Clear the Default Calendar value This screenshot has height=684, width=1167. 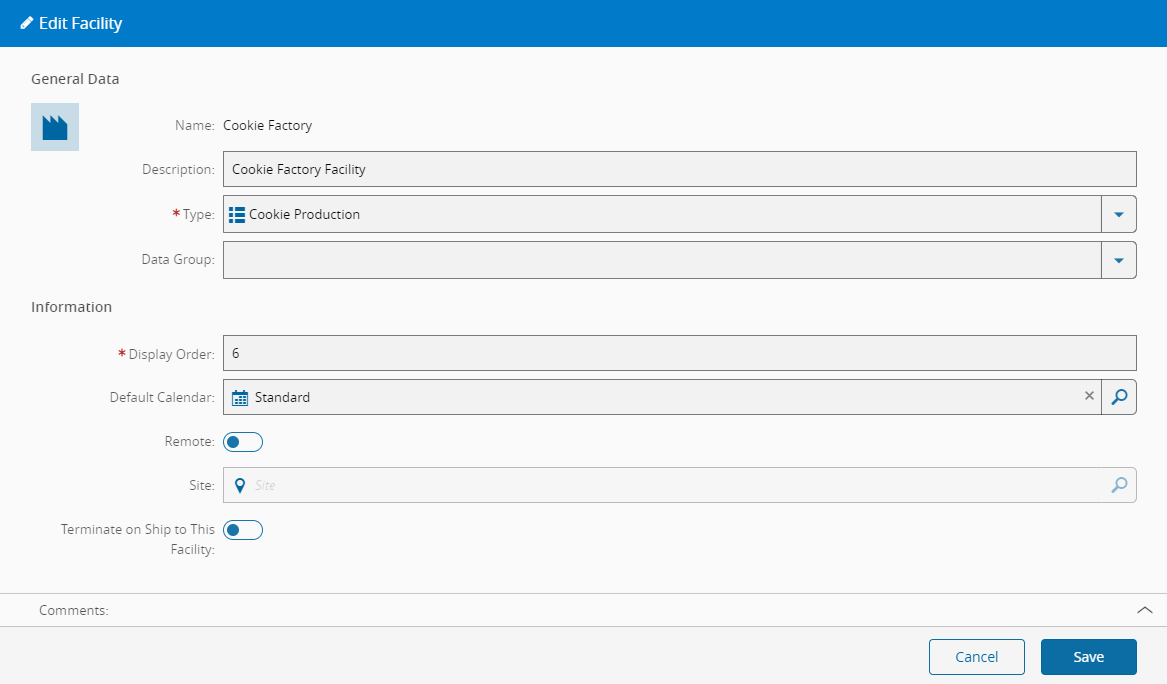click(1089, 397)
